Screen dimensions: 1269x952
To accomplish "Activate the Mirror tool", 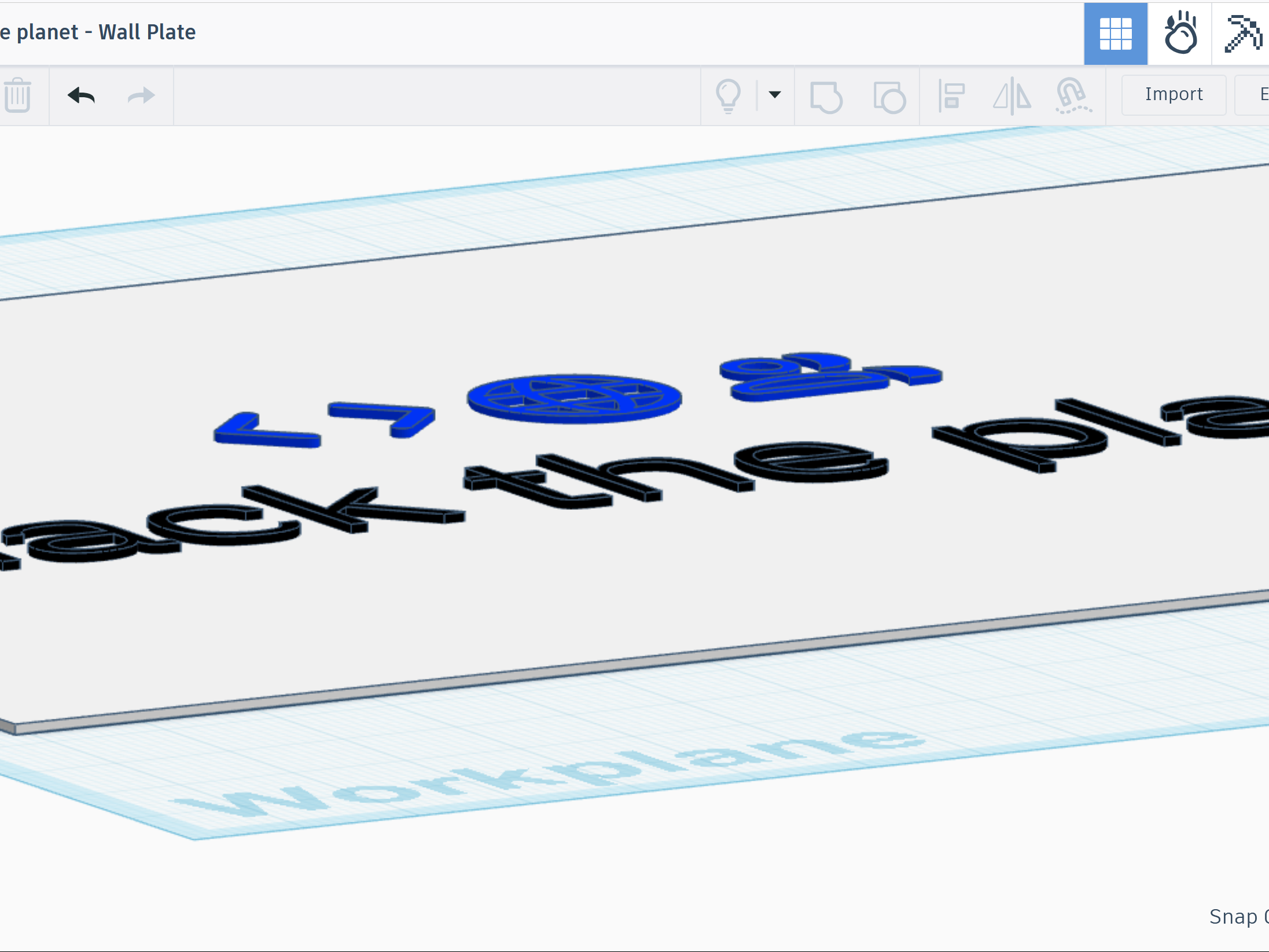I will tap(1012, 95).
